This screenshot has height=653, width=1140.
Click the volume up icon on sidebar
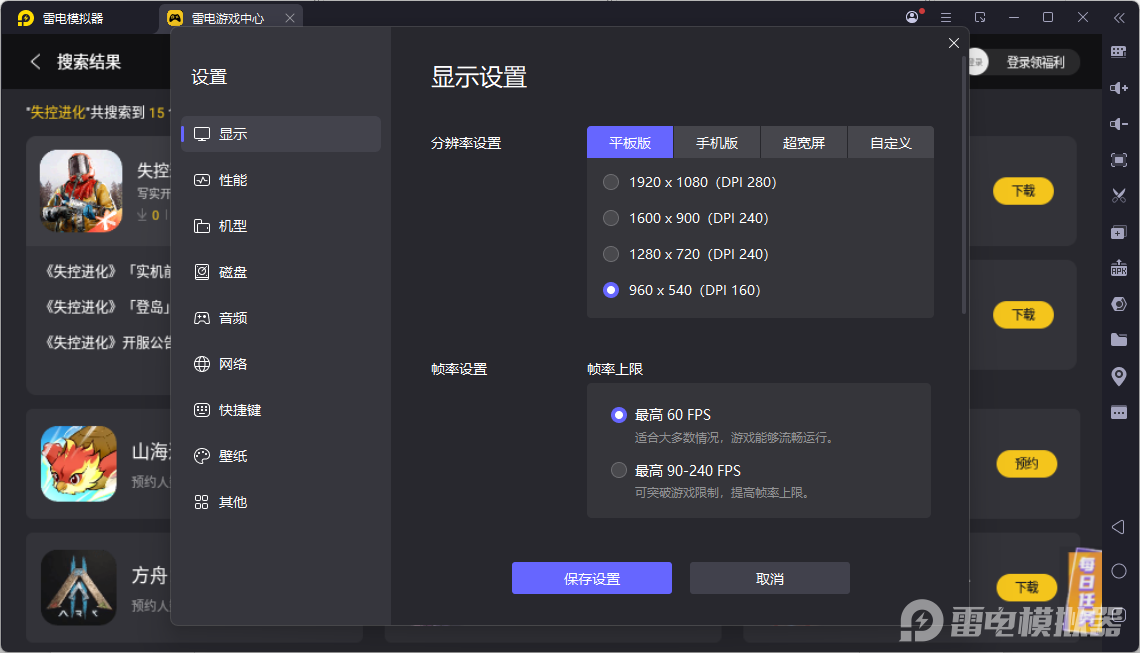[1118, 87]
